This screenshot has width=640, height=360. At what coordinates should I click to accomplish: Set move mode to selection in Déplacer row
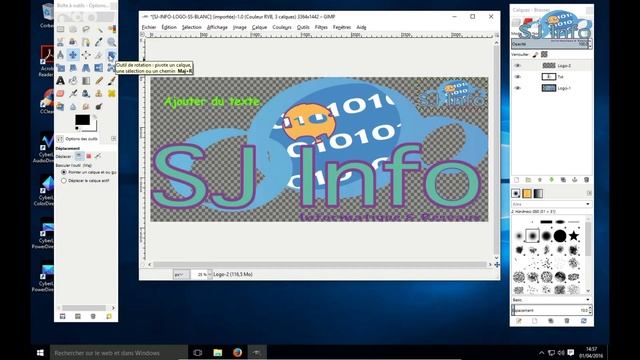pyautogui.click(x=89, y=156)
